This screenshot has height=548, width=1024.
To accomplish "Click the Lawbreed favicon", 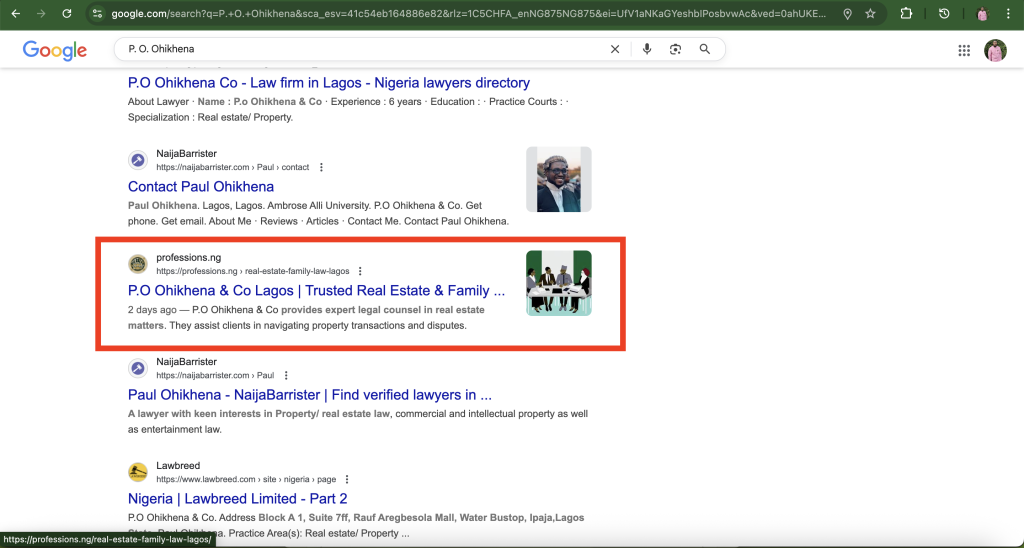I will coord(138,472).
